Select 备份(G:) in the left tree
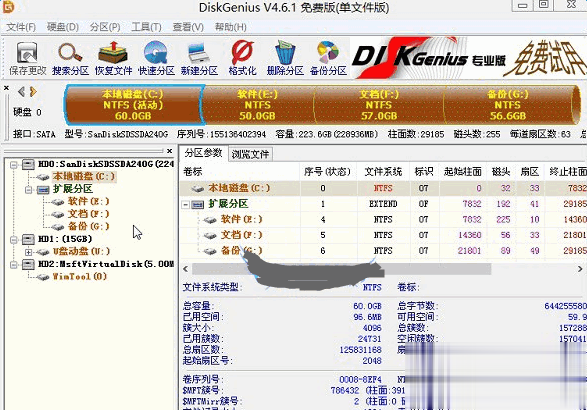Image resolution: width=587 pixels, height=410 pixels. [x=88, y=226]
